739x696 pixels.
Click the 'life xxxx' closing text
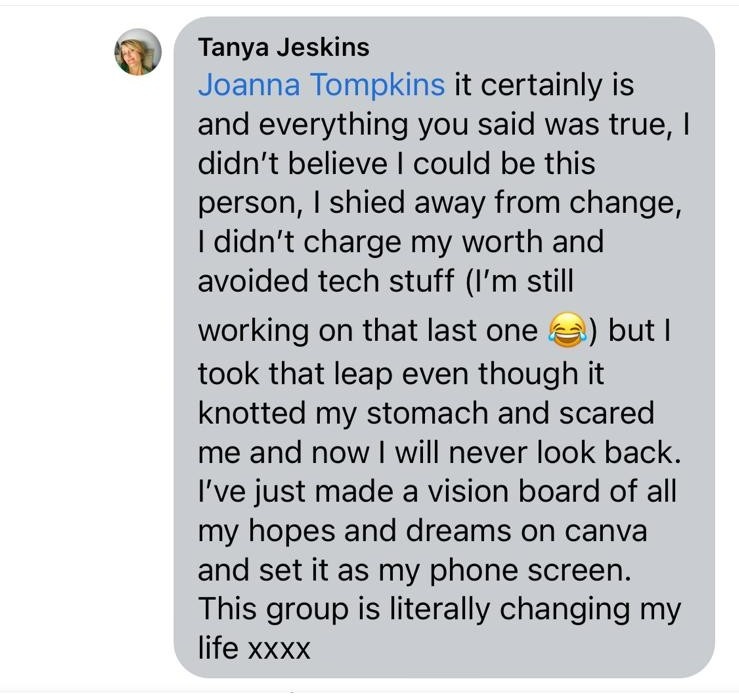(x=254, y=648)
